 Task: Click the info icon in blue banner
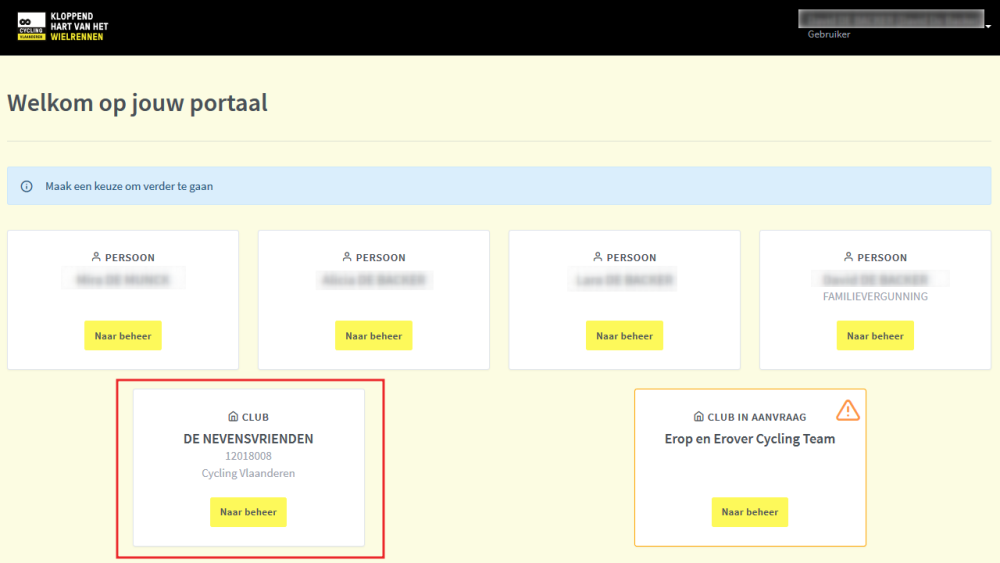click(26, 186)
